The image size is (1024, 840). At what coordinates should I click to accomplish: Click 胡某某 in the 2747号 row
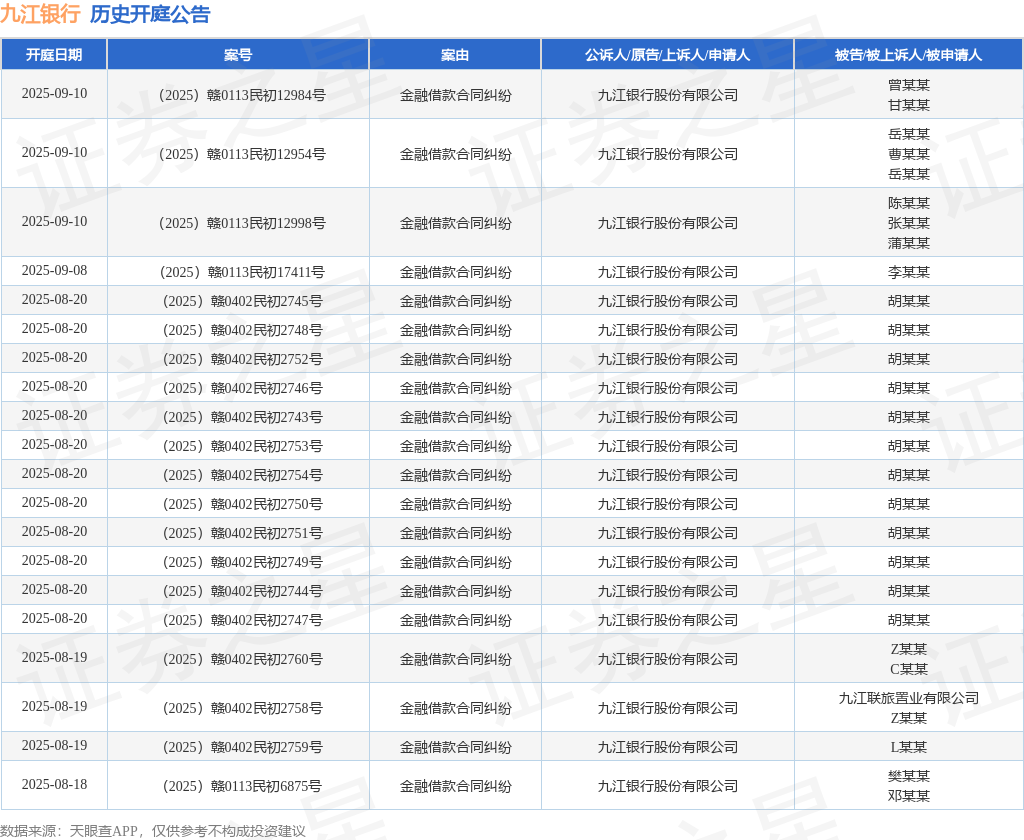coord(908,621)
